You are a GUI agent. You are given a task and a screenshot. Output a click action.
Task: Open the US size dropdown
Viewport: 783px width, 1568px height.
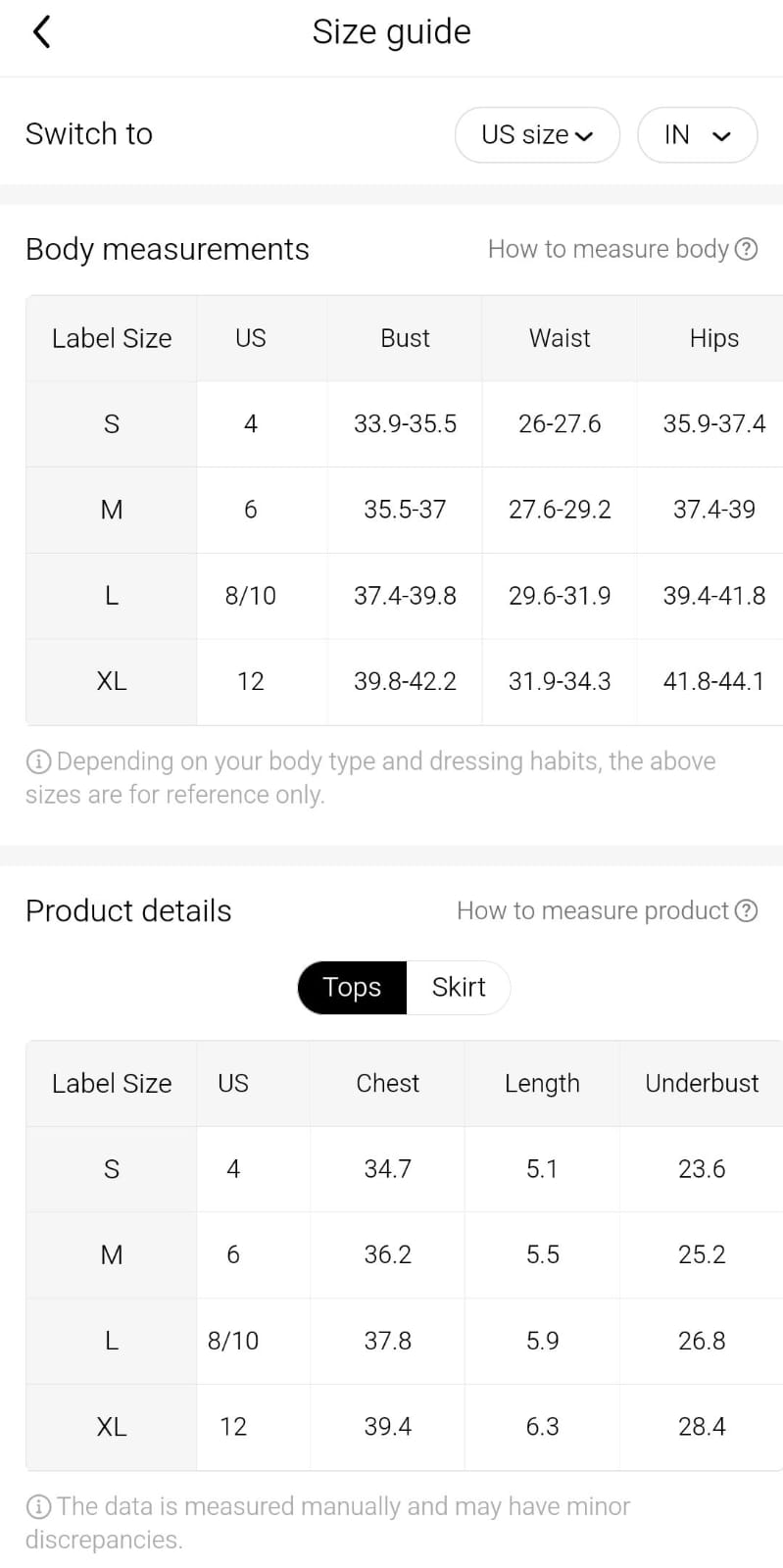point(536,134)
